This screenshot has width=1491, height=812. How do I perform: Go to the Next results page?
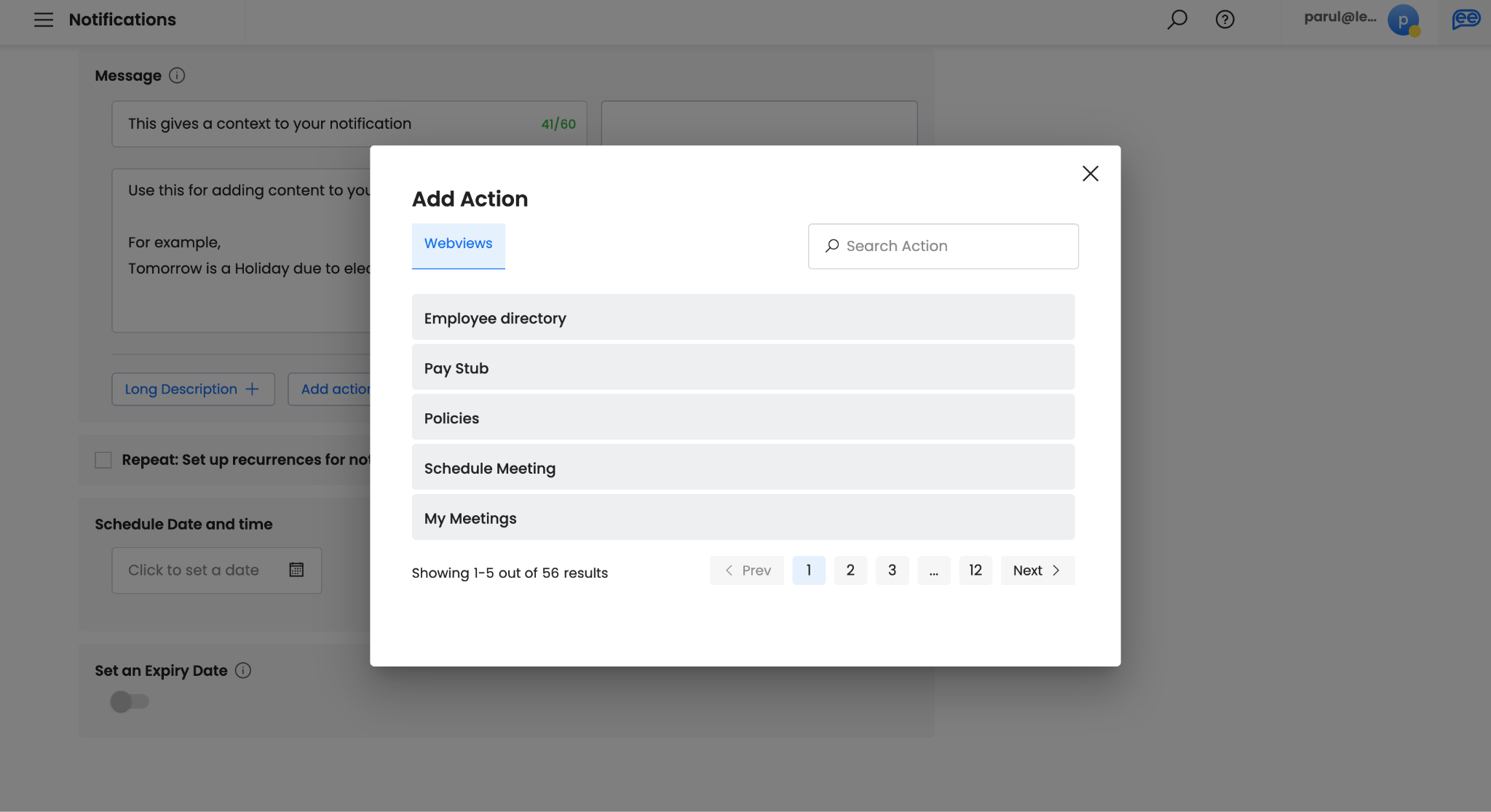click(1037, 570)
